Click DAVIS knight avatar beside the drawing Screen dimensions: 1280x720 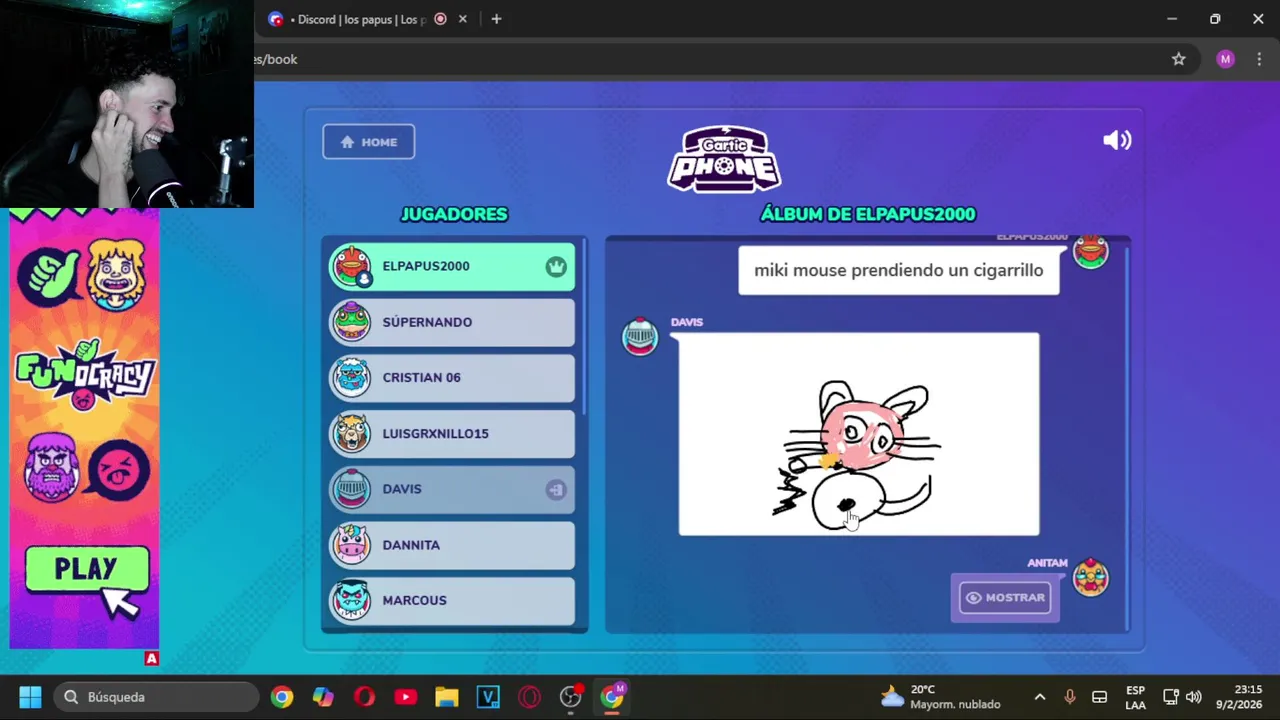(640, 337)
